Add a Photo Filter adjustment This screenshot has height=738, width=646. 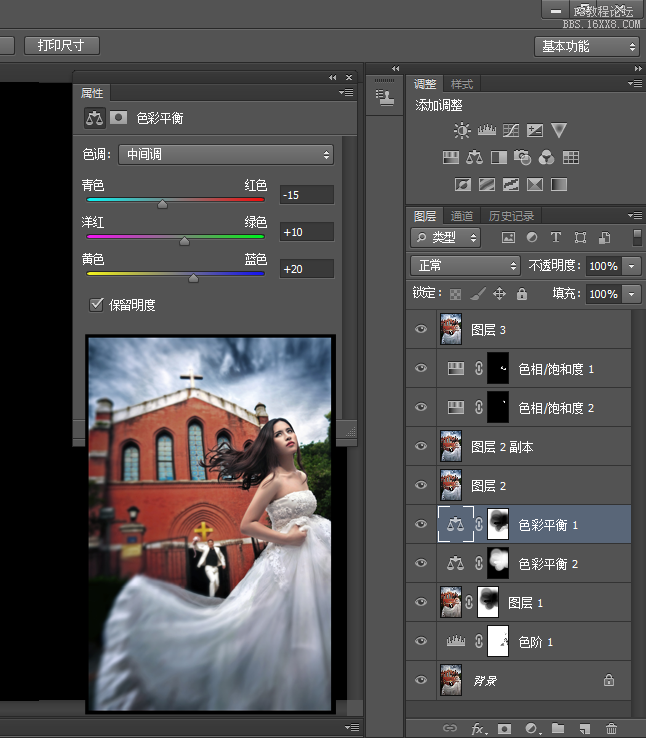[x=522, y=157]
